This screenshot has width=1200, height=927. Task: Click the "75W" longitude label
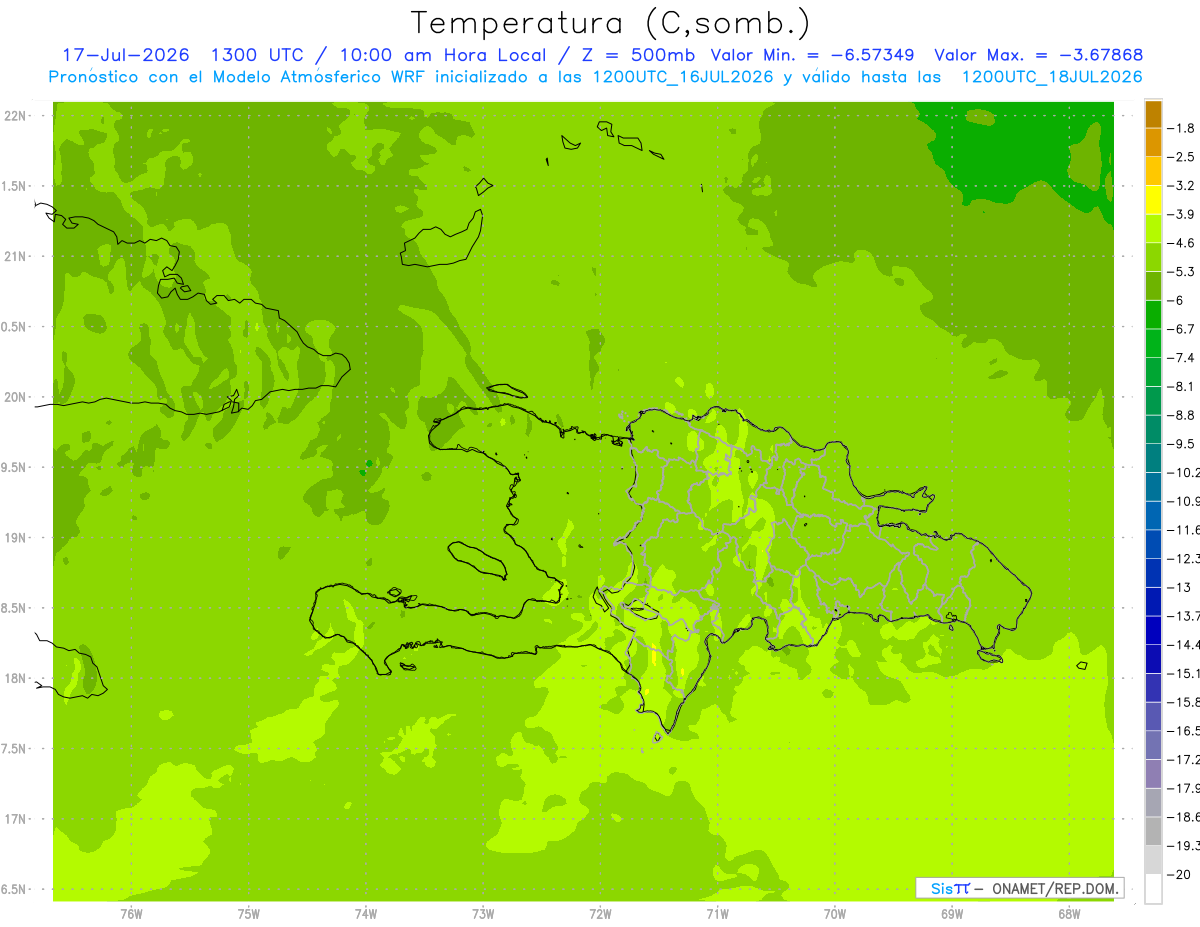[249, 914]
